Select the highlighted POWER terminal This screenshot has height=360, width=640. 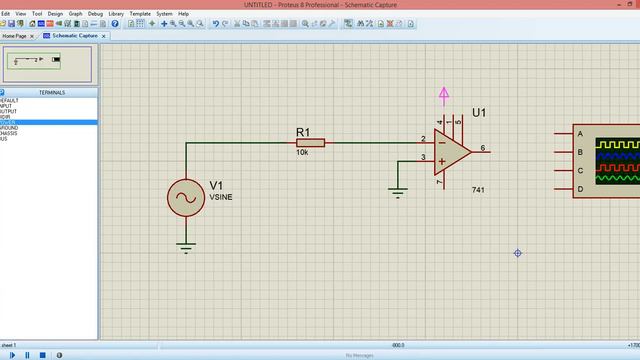pyautogui.click(x=49, y=122)
